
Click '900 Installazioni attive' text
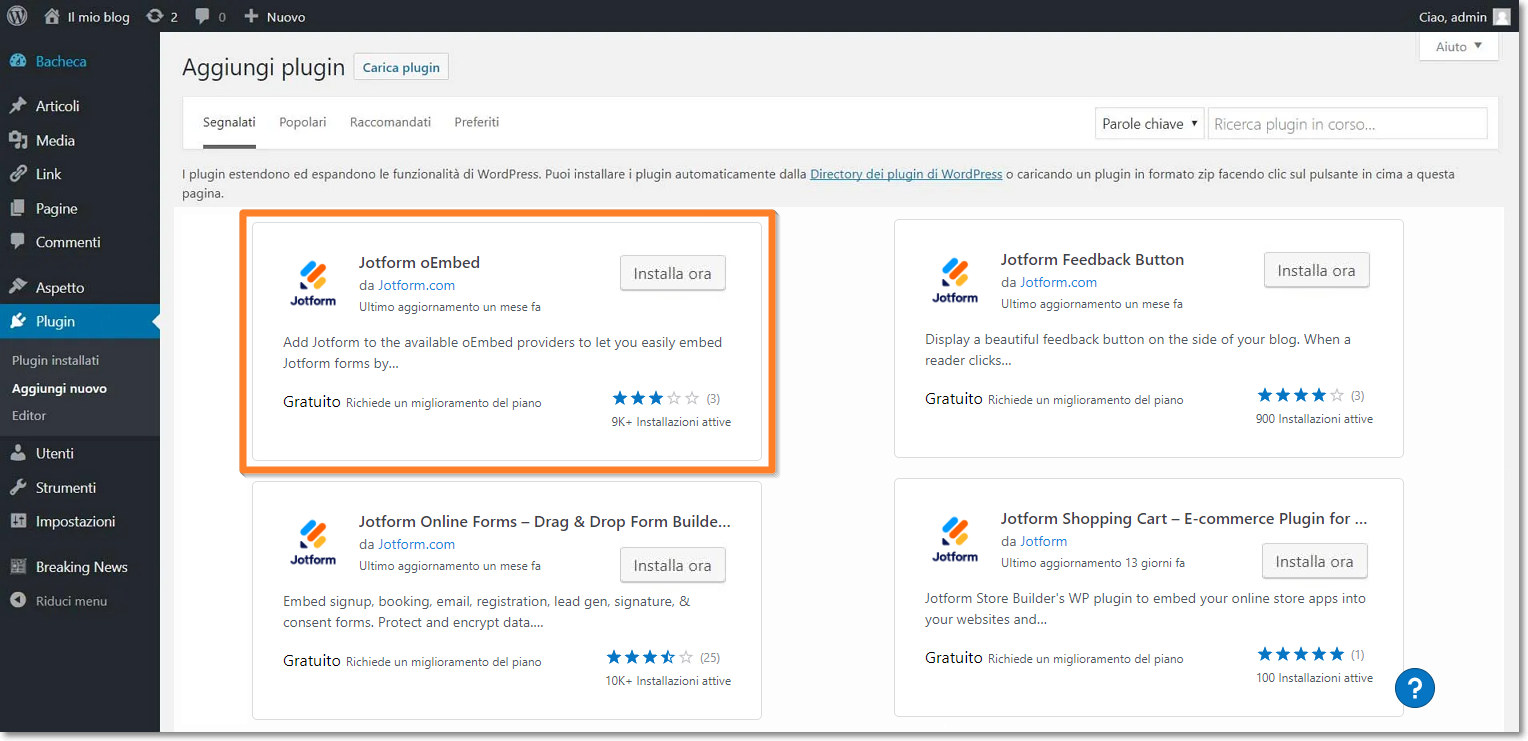point(1314,419)
